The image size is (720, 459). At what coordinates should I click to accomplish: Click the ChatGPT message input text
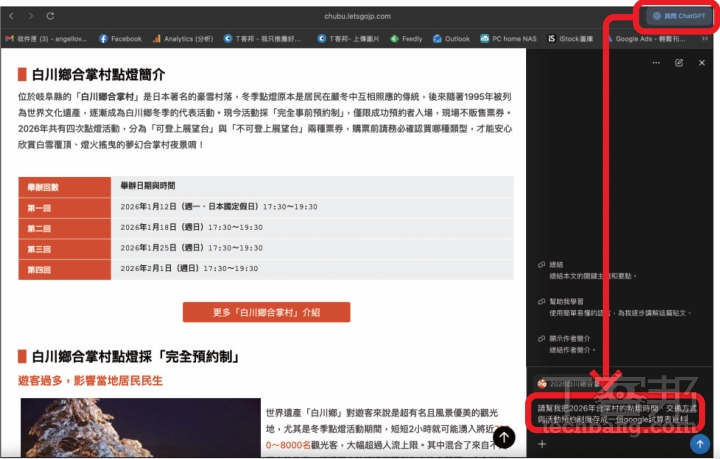[617, 414]
